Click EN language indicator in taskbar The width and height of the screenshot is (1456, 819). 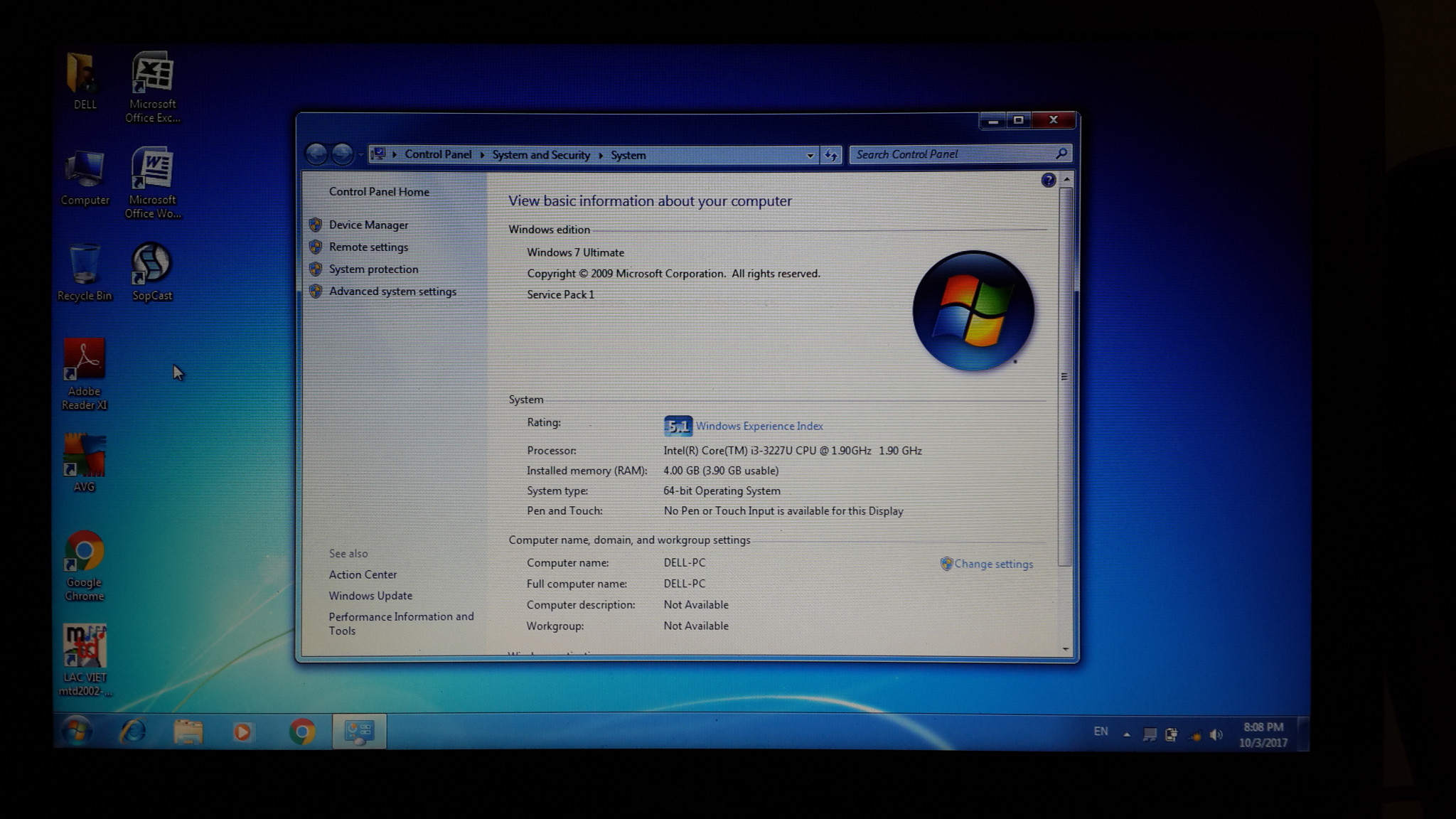[1101, 732]
